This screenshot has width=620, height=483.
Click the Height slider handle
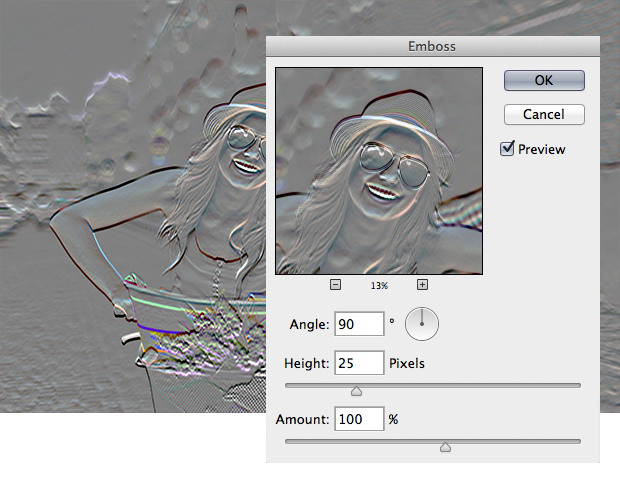tap(356, 391)
